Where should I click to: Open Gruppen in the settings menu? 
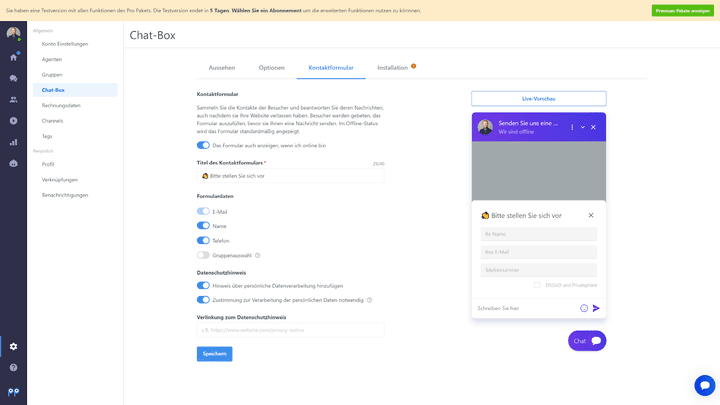tap(52, 75)
